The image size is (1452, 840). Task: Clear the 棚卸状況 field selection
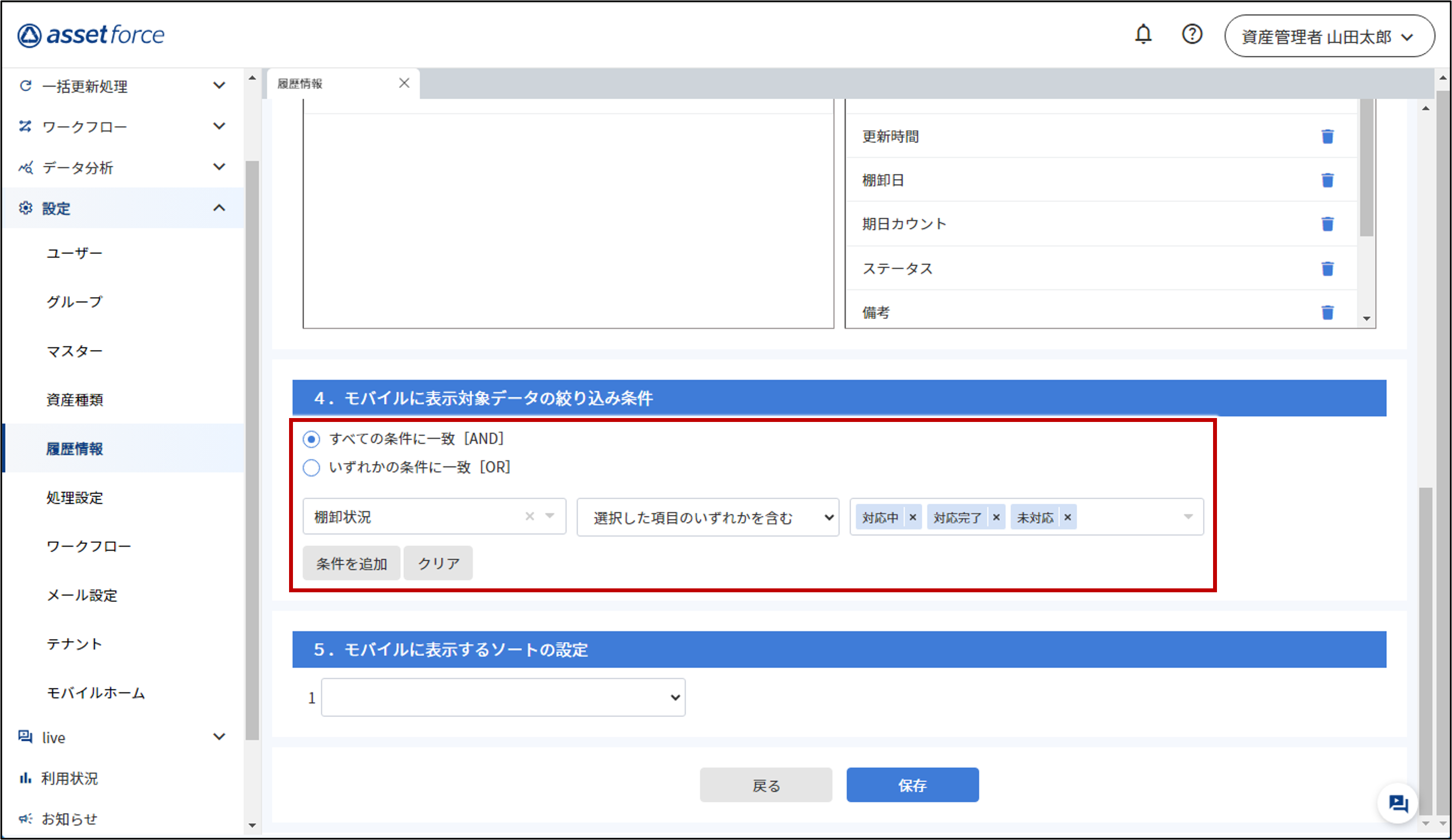point(530,516)
